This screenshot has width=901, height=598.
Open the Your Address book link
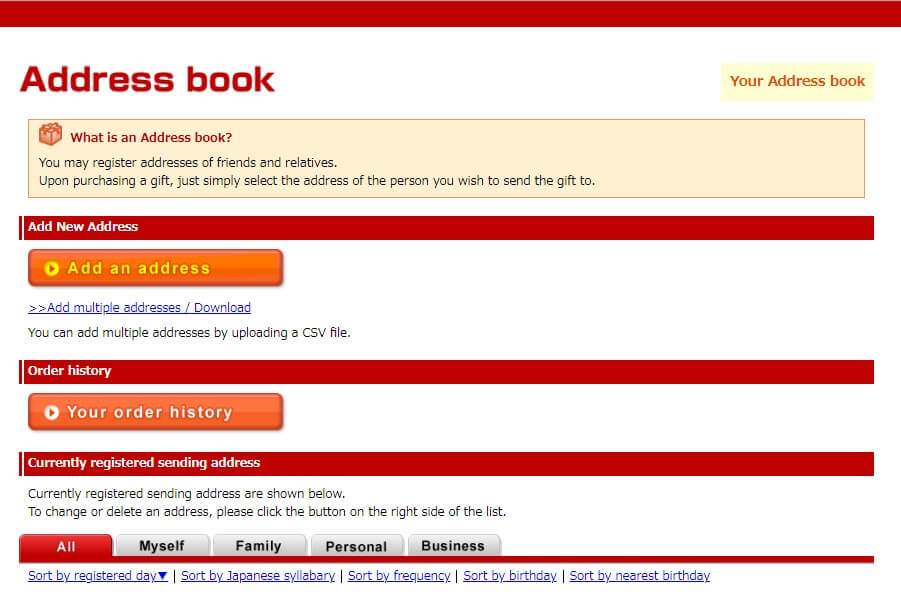pyautogui.click(x=797, y=81)
